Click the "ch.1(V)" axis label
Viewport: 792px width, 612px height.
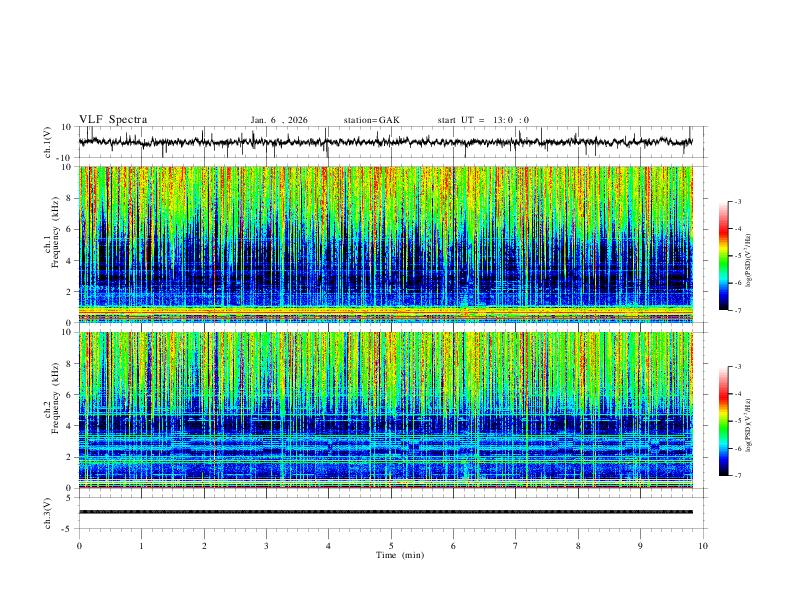48,142
